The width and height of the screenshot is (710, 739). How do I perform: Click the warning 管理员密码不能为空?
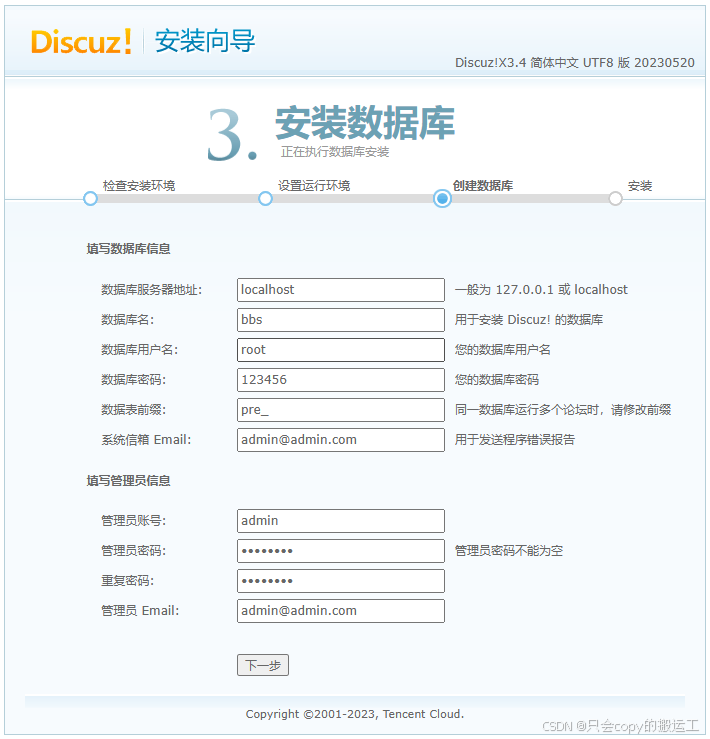509,551
